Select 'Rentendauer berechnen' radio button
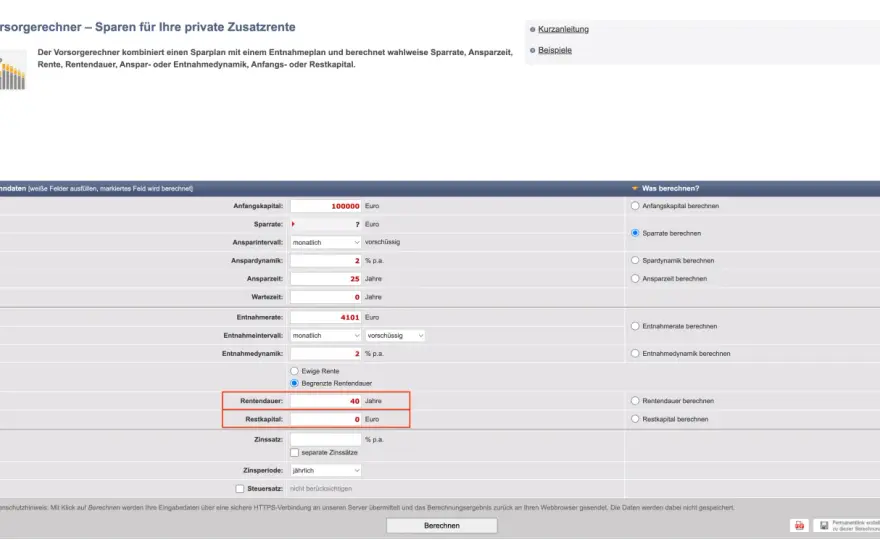 [635, 401]
